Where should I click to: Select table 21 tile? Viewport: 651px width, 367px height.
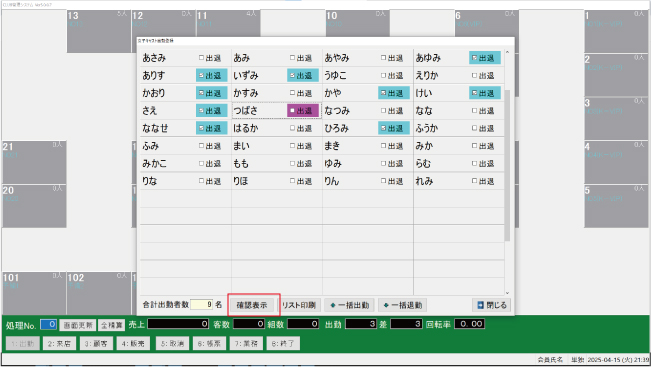point(34,162)
